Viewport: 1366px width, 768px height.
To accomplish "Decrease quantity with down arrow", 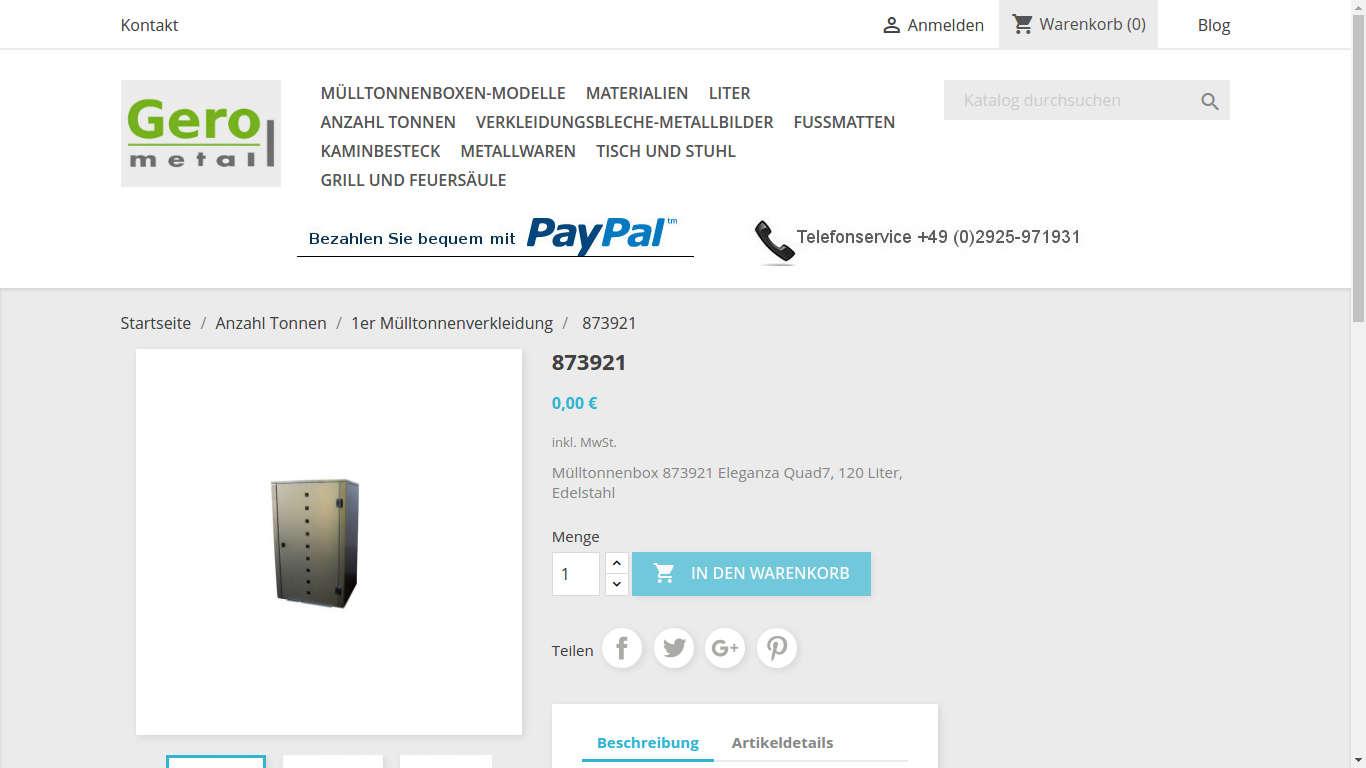I will (x=617, y=584).
